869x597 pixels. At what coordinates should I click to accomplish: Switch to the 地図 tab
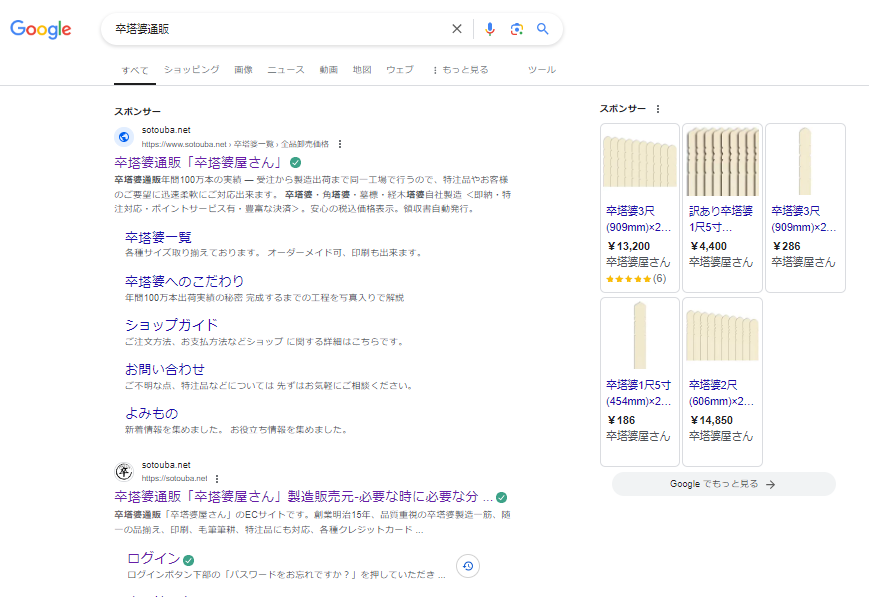pos(362,70)
